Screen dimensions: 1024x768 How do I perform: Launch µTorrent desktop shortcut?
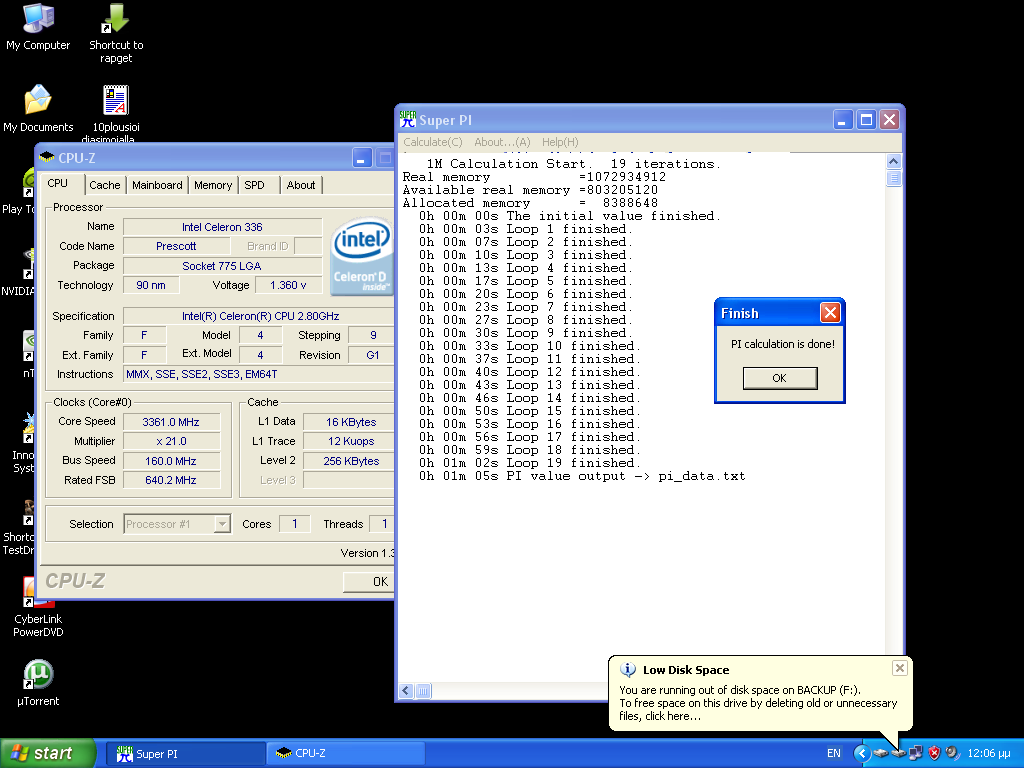38,682
